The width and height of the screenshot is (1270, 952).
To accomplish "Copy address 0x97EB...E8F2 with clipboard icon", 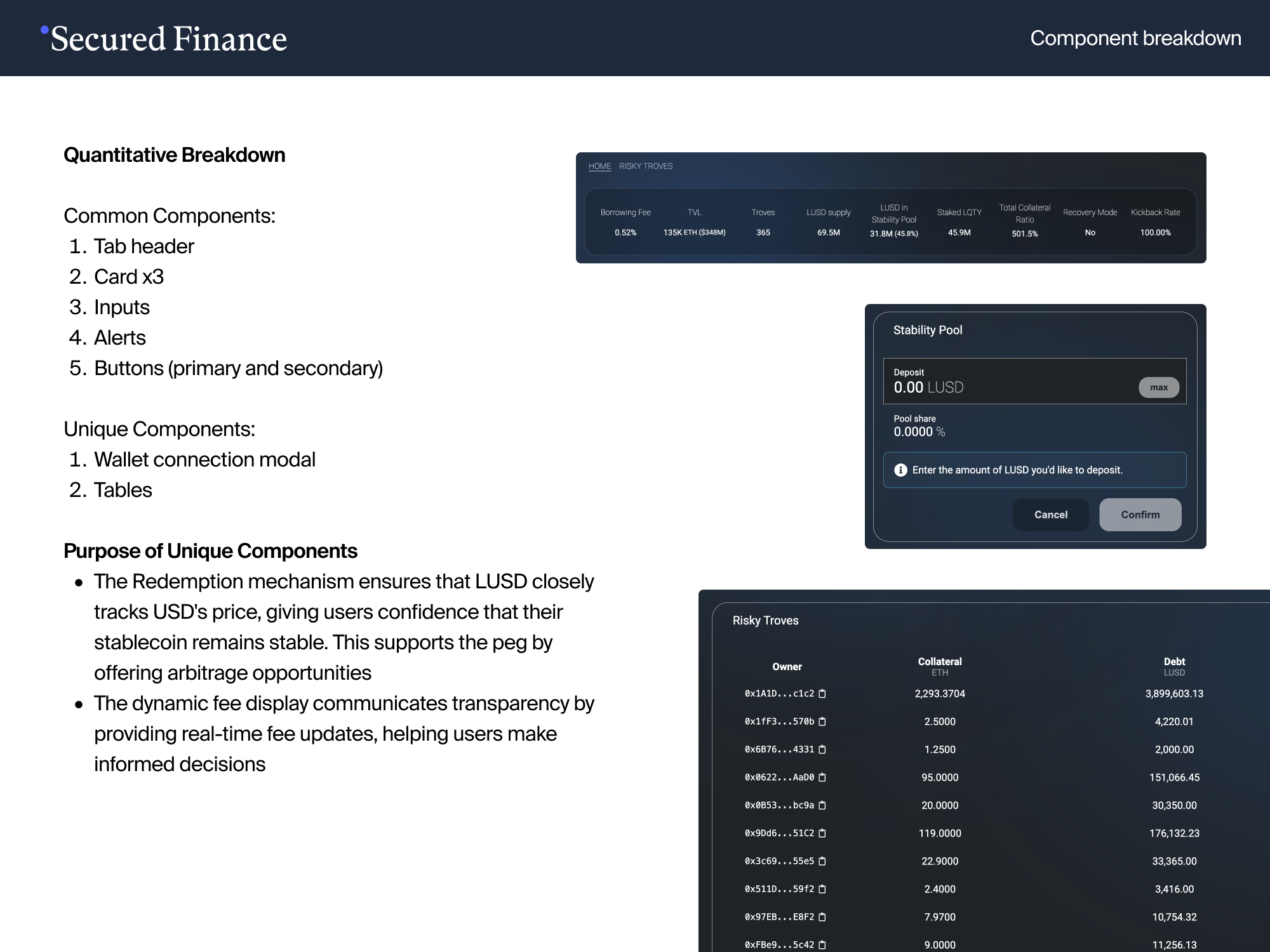I will tap(822, 917).
